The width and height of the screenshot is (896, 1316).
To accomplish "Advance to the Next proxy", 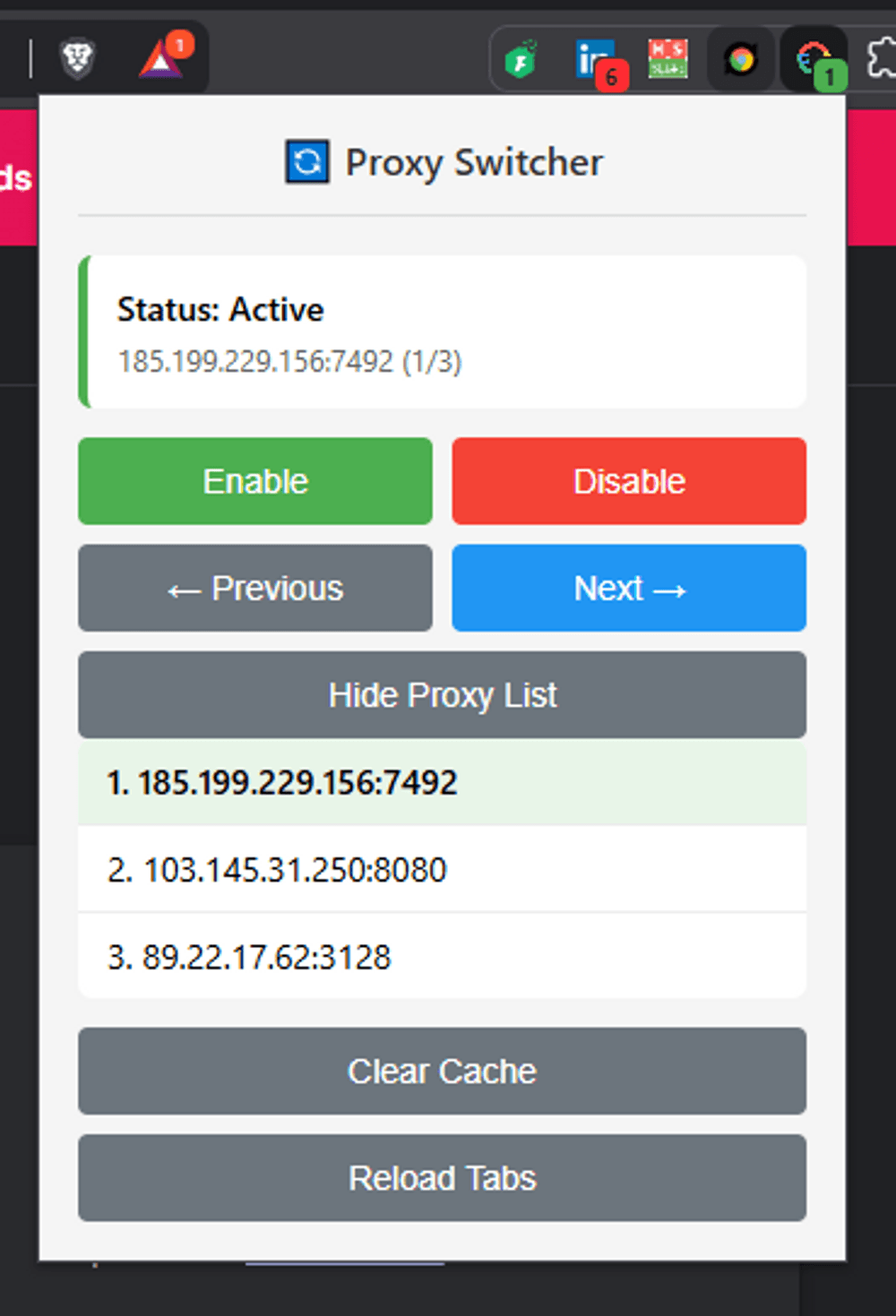I will pyautogui.click(x=629, y=589).
